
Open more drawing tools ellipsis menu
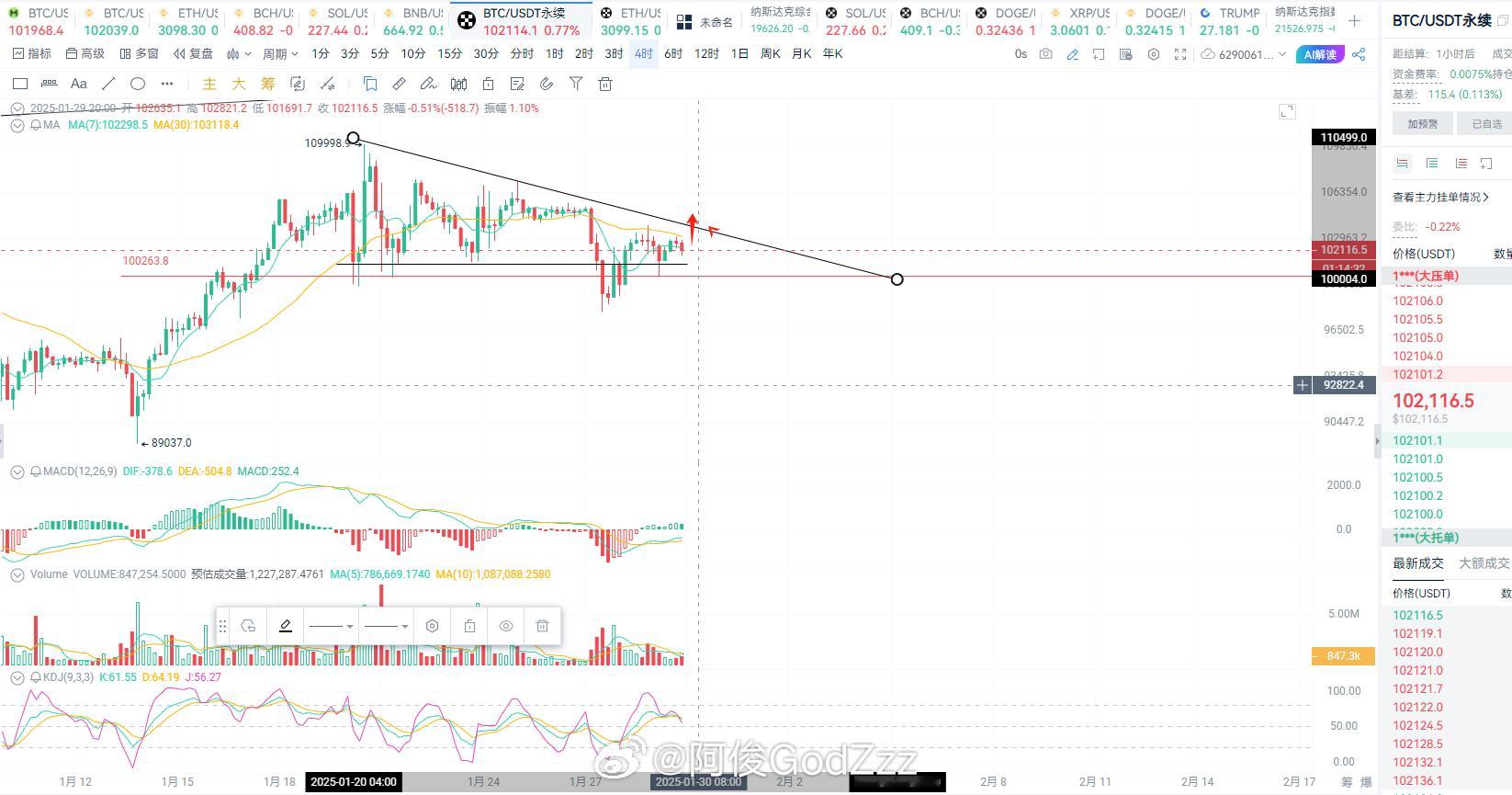(x=166, y=84)
